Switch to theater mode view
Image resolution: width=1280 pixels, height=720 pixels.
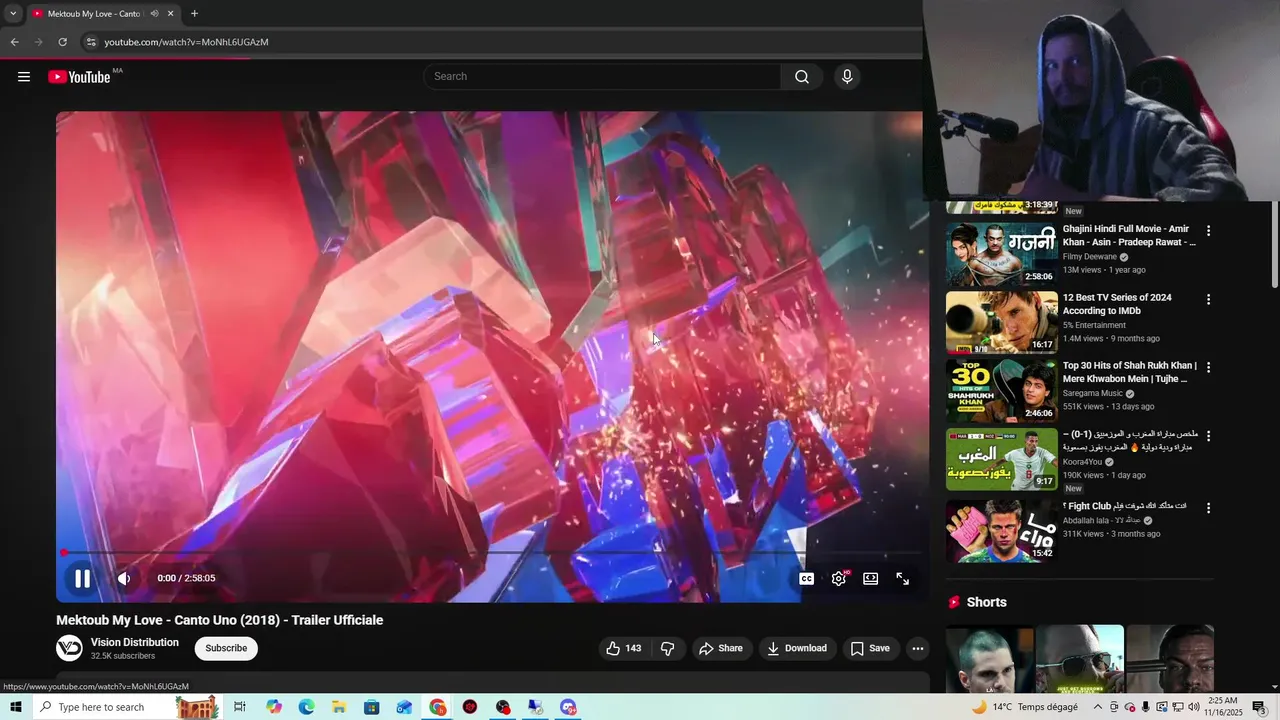871,579
